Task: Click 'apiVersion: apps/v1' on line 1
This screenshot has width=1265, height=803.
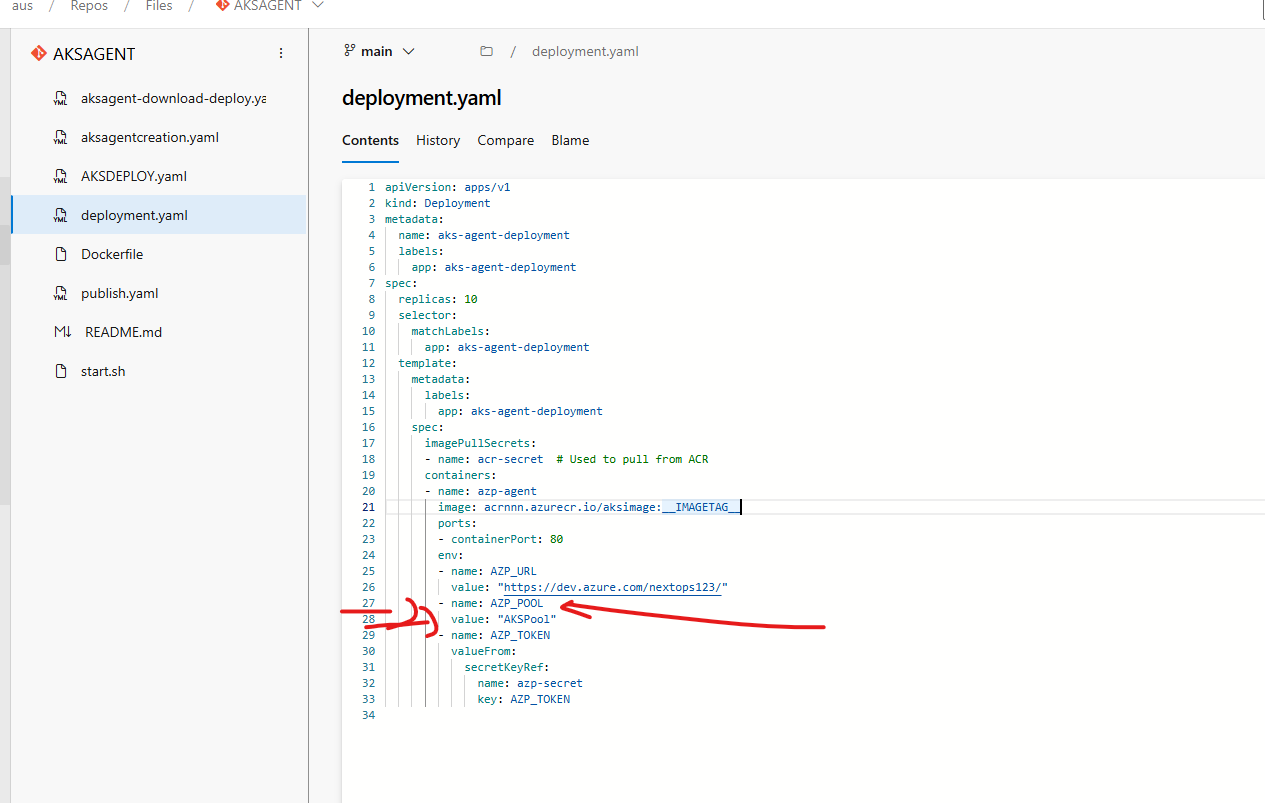Action: [x=448, y=187]
